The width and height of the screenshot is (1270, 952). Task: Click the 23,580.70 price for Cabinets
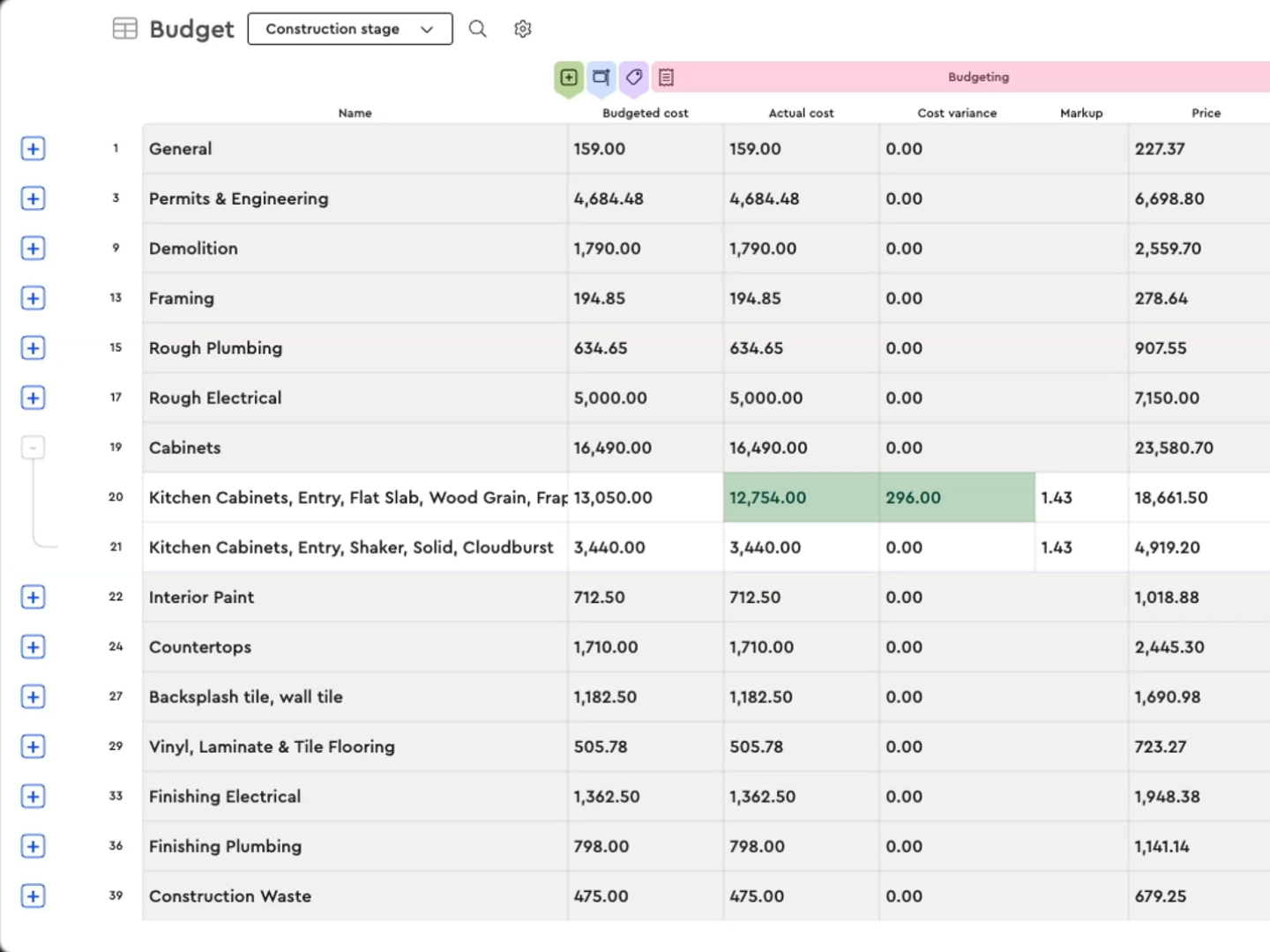pos(1199,448)
